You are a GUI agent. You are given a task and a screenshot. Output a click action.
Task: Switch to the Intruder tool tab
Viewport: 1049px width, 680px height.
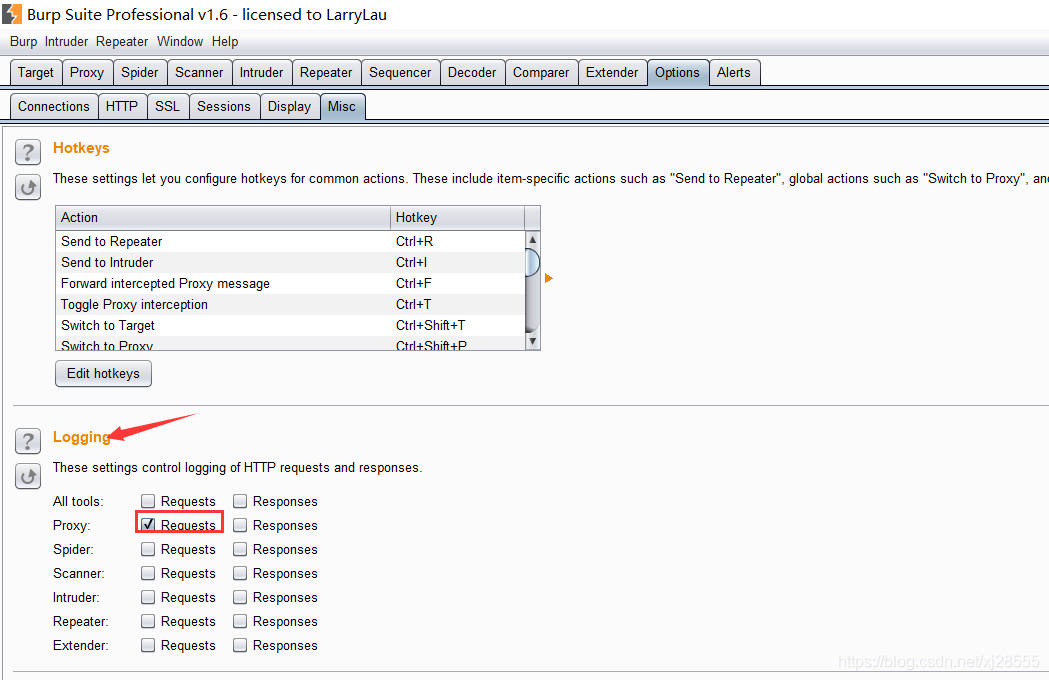click(262, 72)
